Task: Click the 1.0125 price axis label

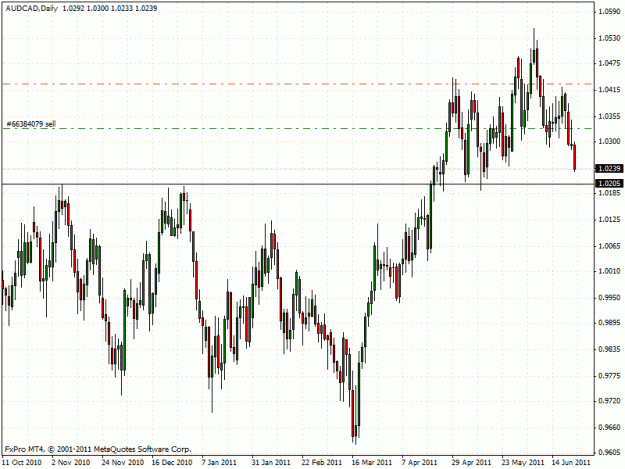Action: (x=610, y=220)
